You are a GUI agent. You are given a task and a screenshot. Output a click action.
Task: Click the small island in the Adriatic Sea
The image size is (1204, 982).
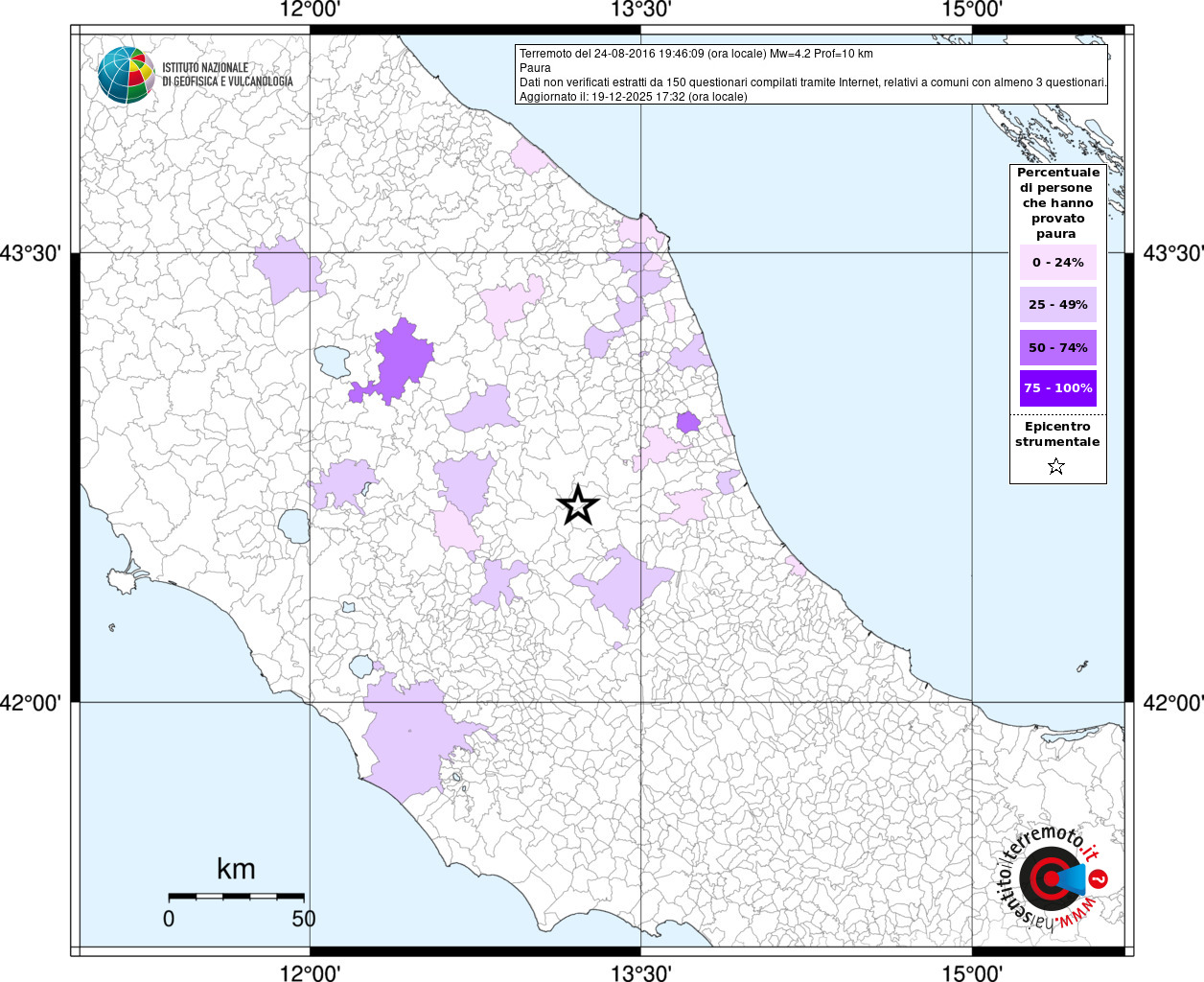pyautogui.click(x=1083, y=666)
